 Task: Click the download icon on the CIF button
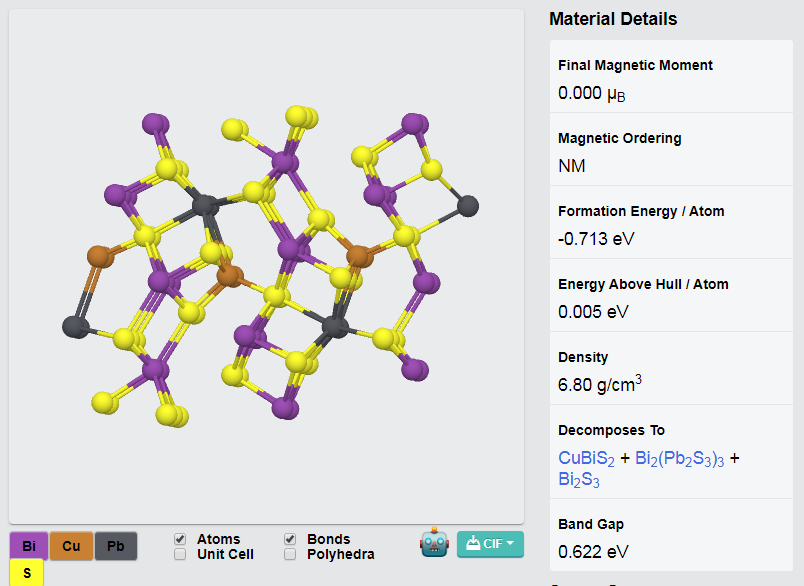473,543
